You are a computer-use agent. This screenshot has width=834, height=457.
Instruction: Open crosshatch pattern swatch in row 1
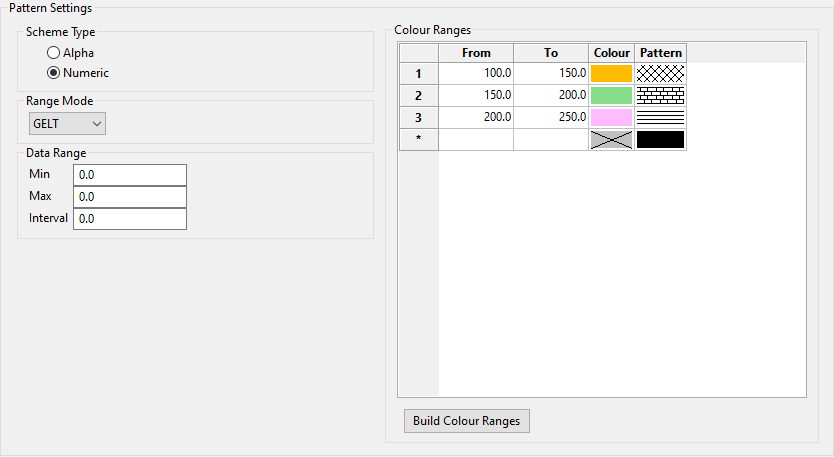point(661,73)
